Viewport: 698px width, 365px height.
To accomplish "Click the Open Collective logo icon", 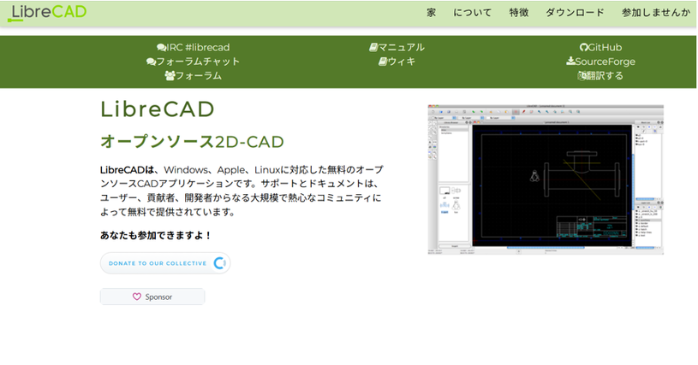I will coord(220,263).
